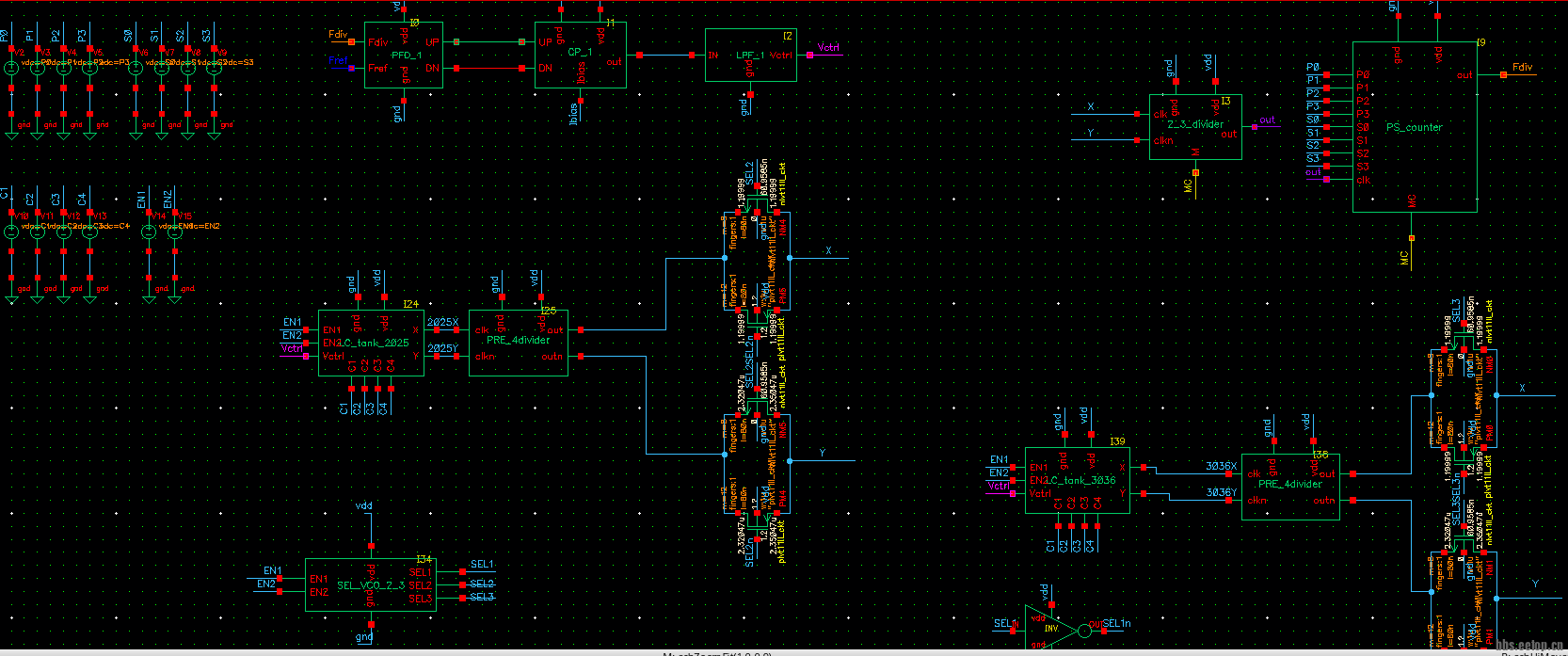Click the Ibias label below CP_1
Image resolution: width=1568 pixels, height=656 pixels.
(x=573, y=112)
